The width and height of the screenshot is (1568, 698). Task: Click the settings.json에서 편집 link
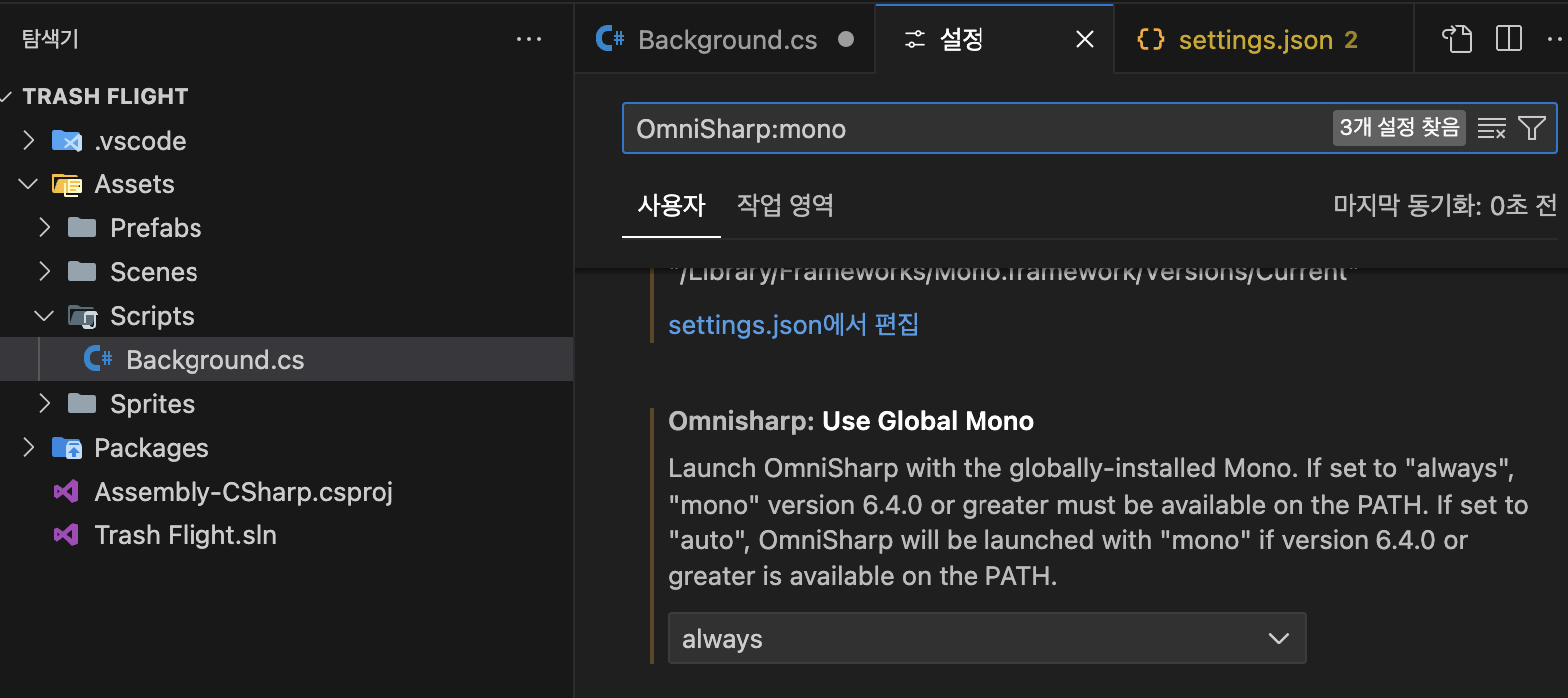coord(793,325)
